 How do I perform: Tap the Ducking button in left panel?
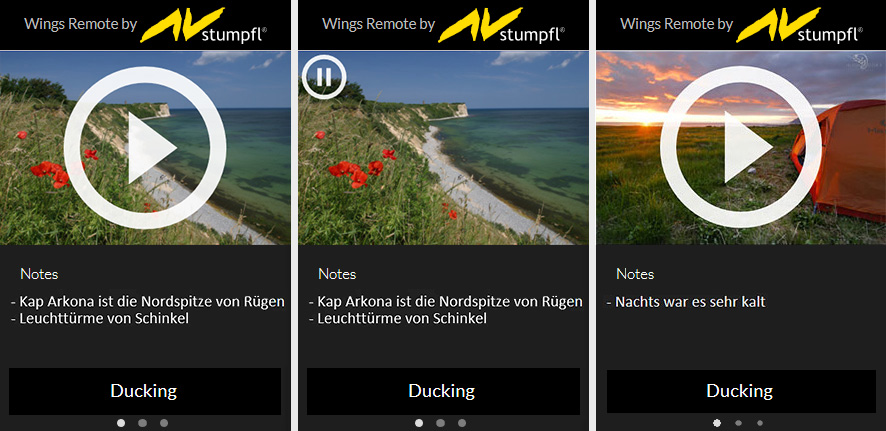[145, 391]
